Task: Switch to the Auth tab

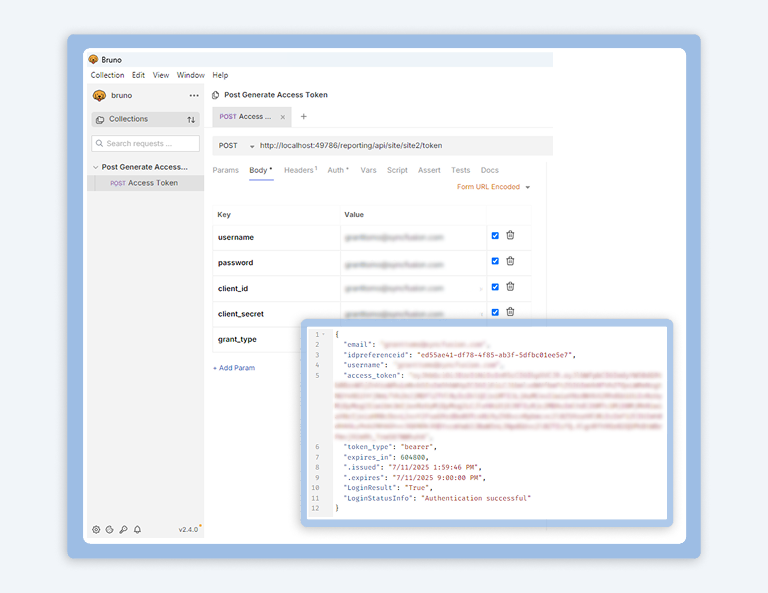Action: tap(338, 170)
